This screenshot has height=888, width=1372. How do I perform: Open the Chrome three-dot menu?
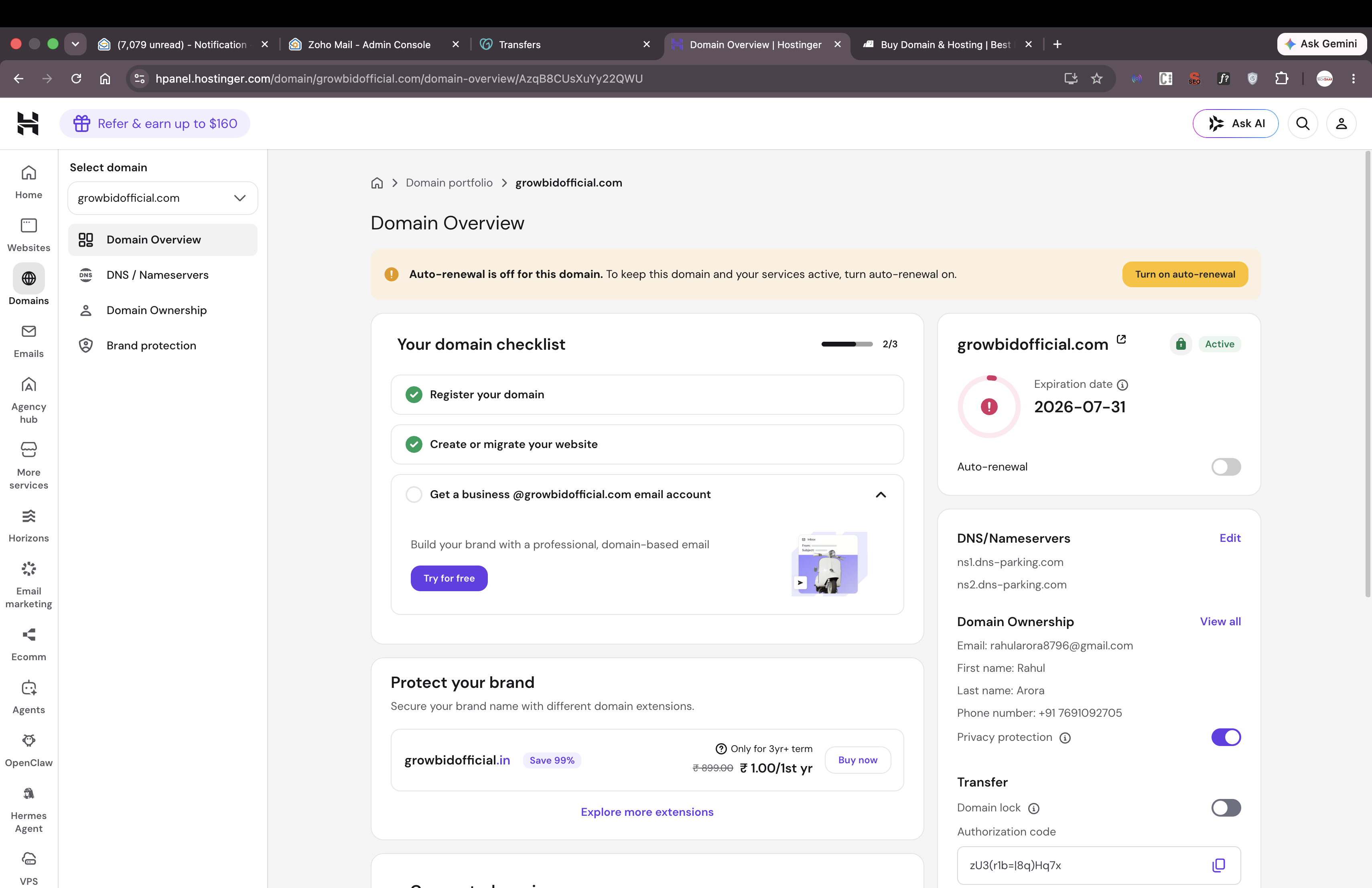pyautogui.click(x=1354, y=78)
